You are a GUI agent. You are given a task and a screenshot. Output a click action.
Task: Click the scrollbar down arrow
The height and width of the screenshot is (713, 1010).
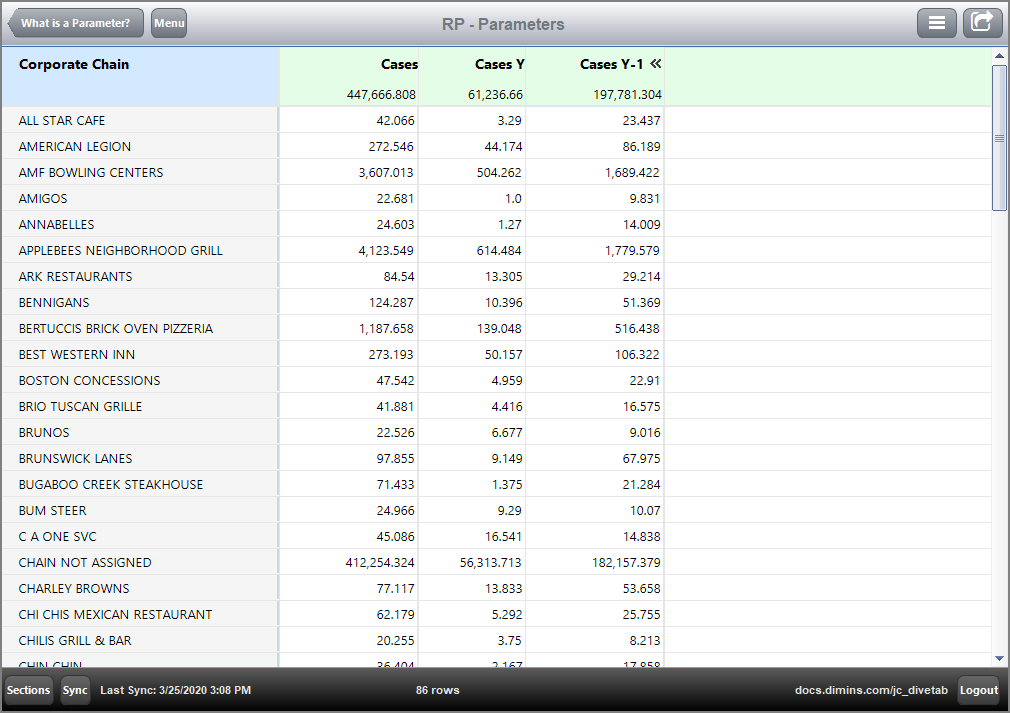[1000, 658]
